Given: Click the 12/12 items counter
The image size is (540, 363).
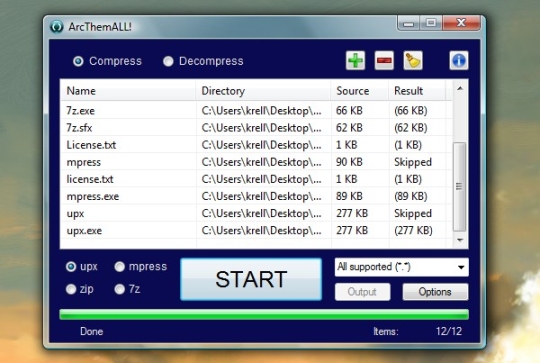Looking at the screenshot, I should coord(449,331).
